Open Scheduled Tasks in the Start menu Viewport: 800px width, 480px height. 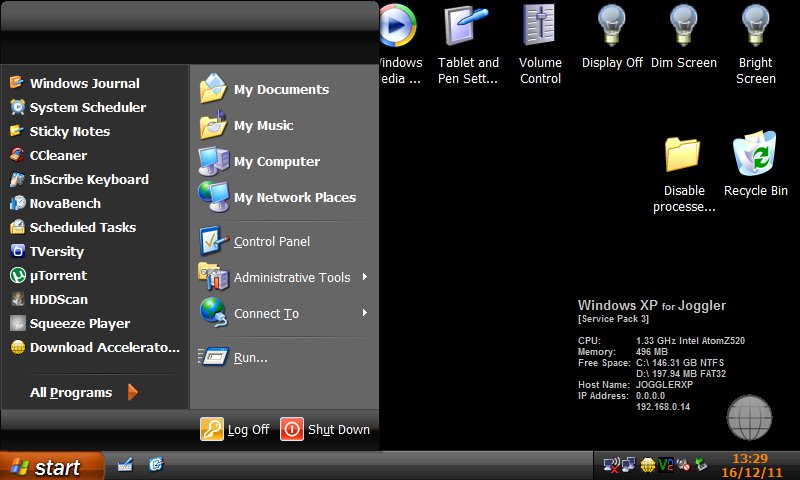[x=94, y=227]
